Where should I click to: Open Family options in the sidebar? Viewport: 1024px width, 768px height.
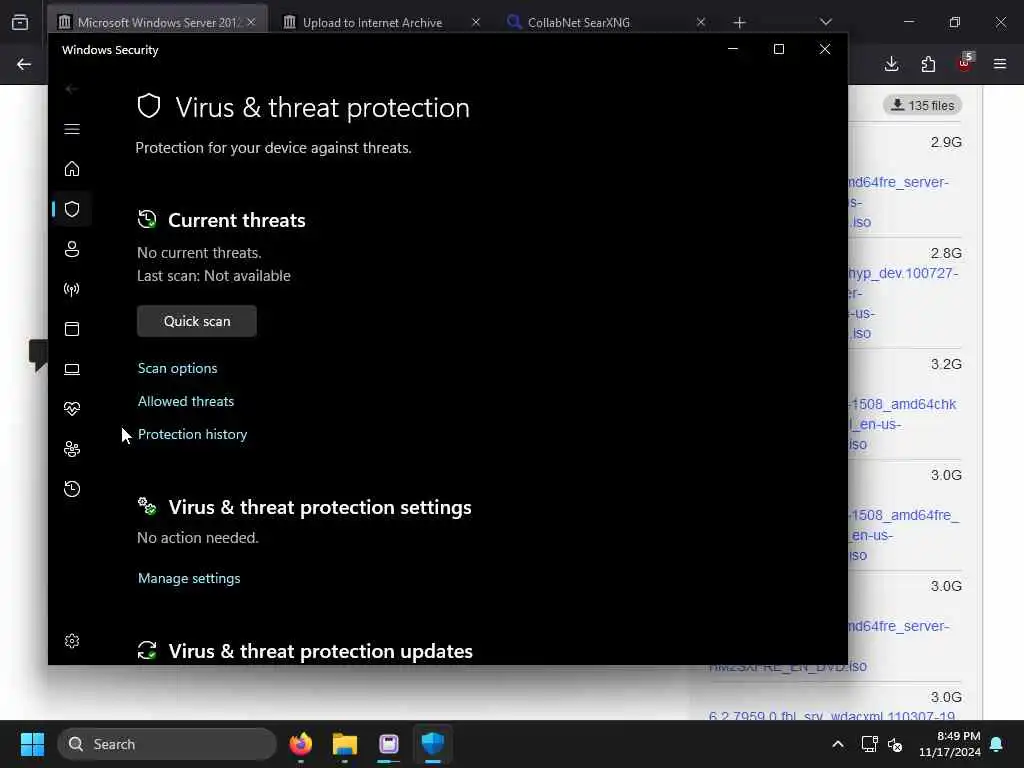tap(72, 449)
